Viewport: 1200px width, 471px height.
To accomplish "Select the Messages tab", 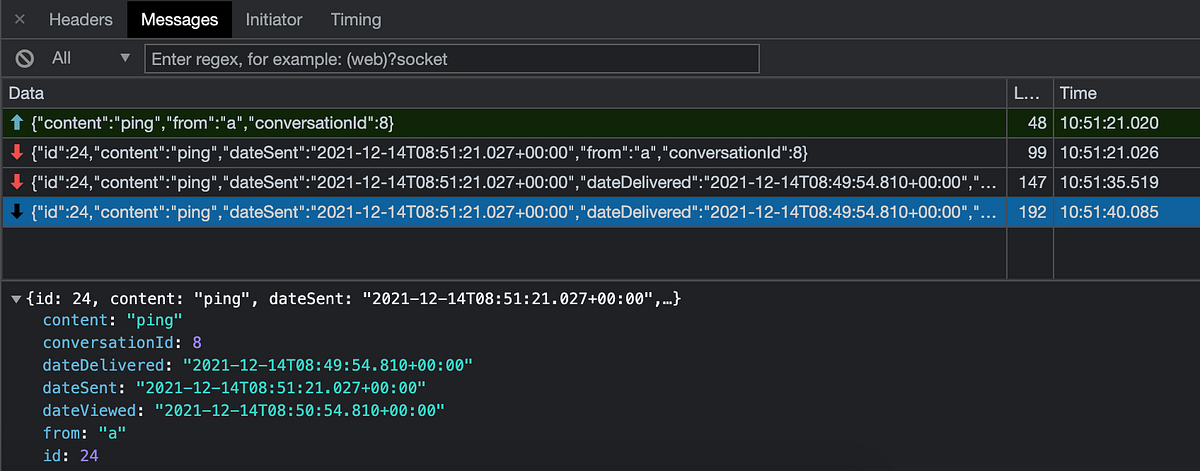I will click(x=180, y=19).
